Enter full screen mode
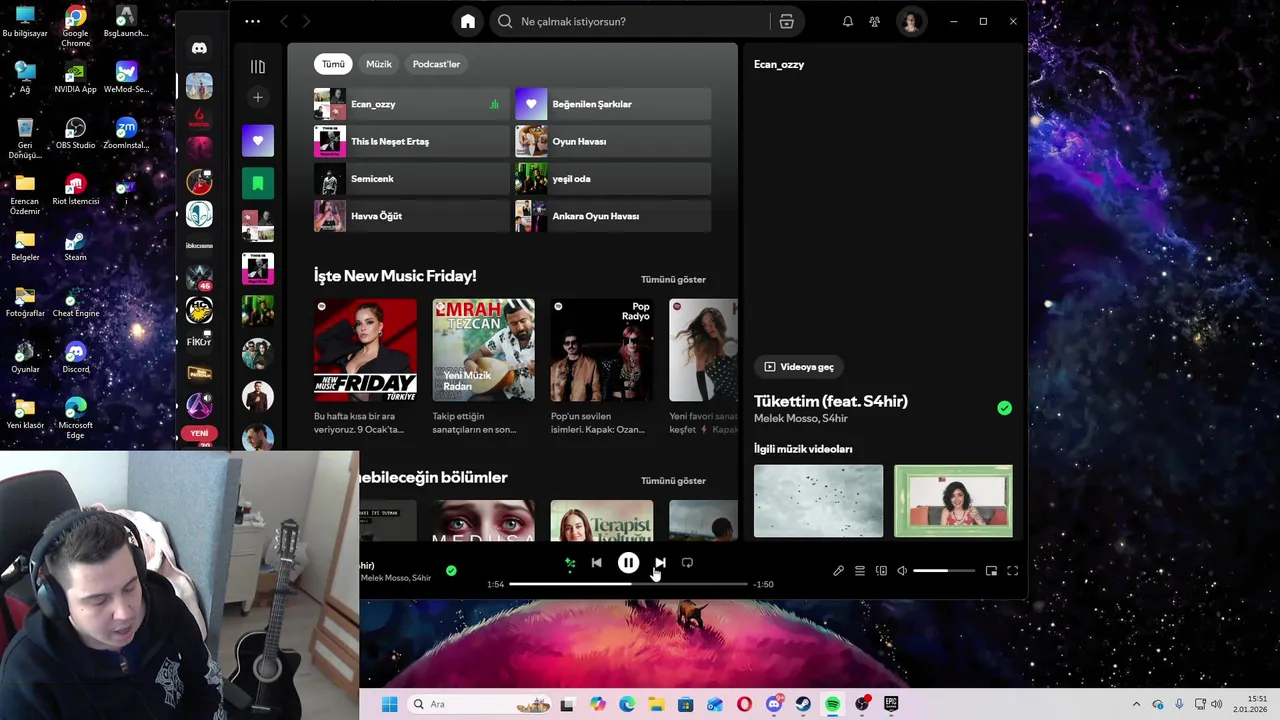 click(x=1013, y=571)
